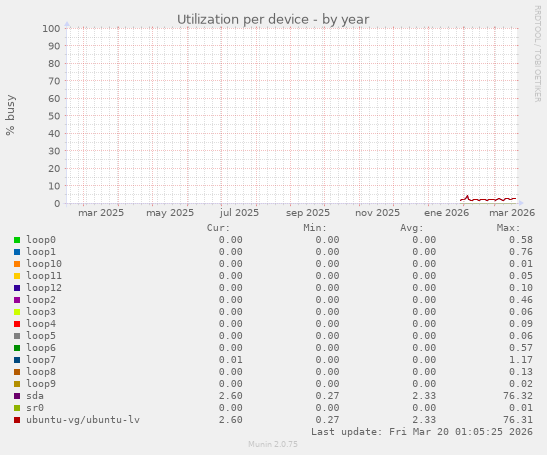The image size is (547, 455).
Task: Click the loop3 lime color swatch
Action: tap(17, 312)
